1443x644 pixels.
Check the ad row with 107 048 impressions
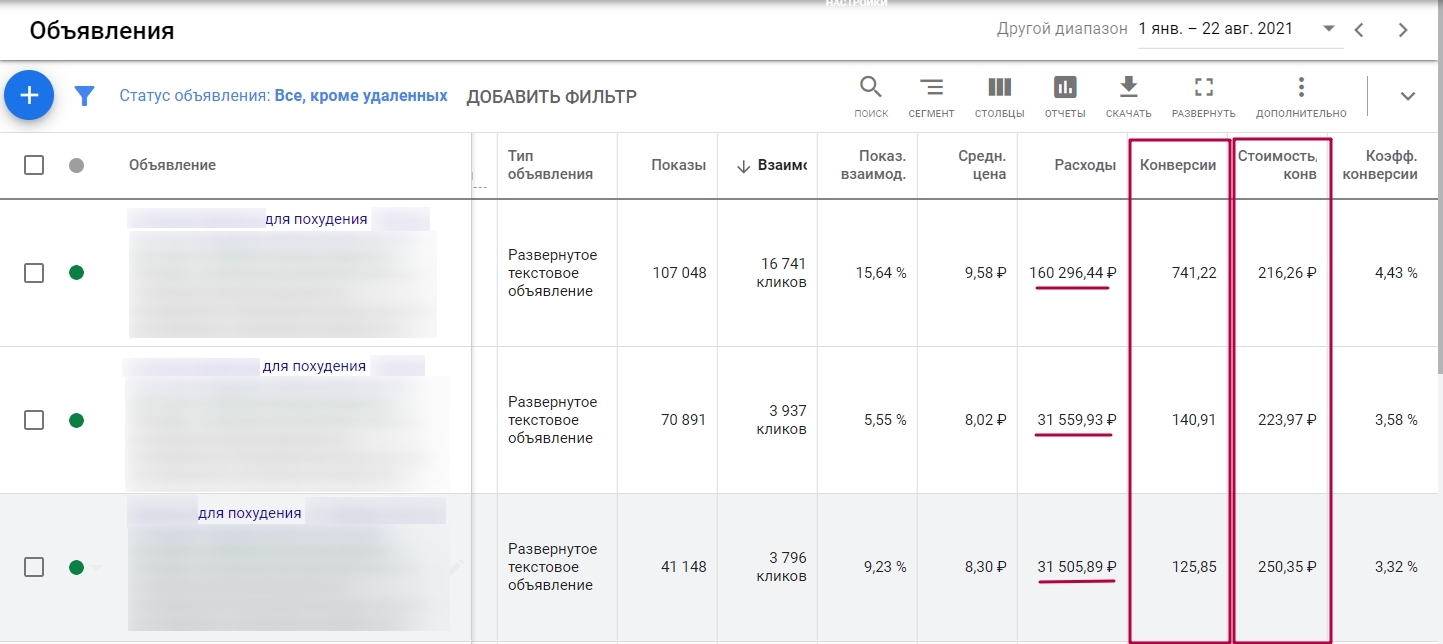[x=34, y=273]
